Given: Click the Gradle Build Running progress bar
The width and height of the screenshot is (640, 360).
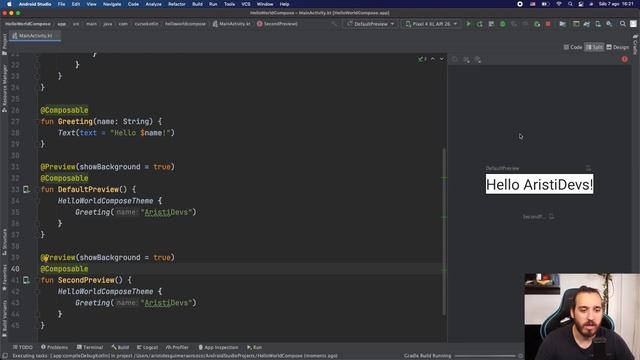Looking at the screenshot, I should click(485, 356).
